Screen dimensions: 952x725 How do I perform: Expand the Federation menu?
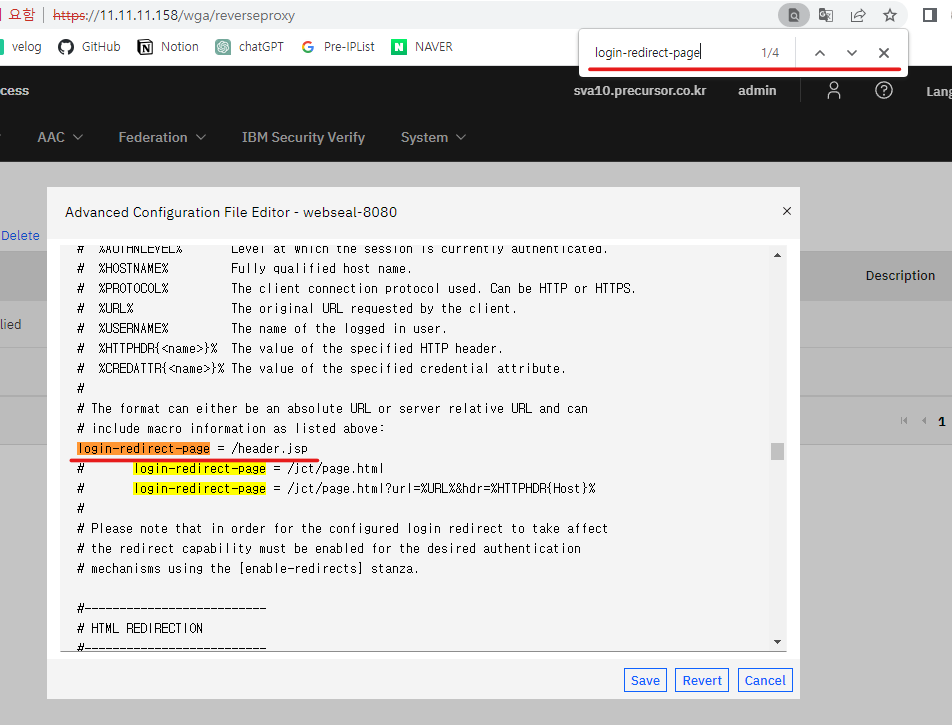tap(162, 137)
